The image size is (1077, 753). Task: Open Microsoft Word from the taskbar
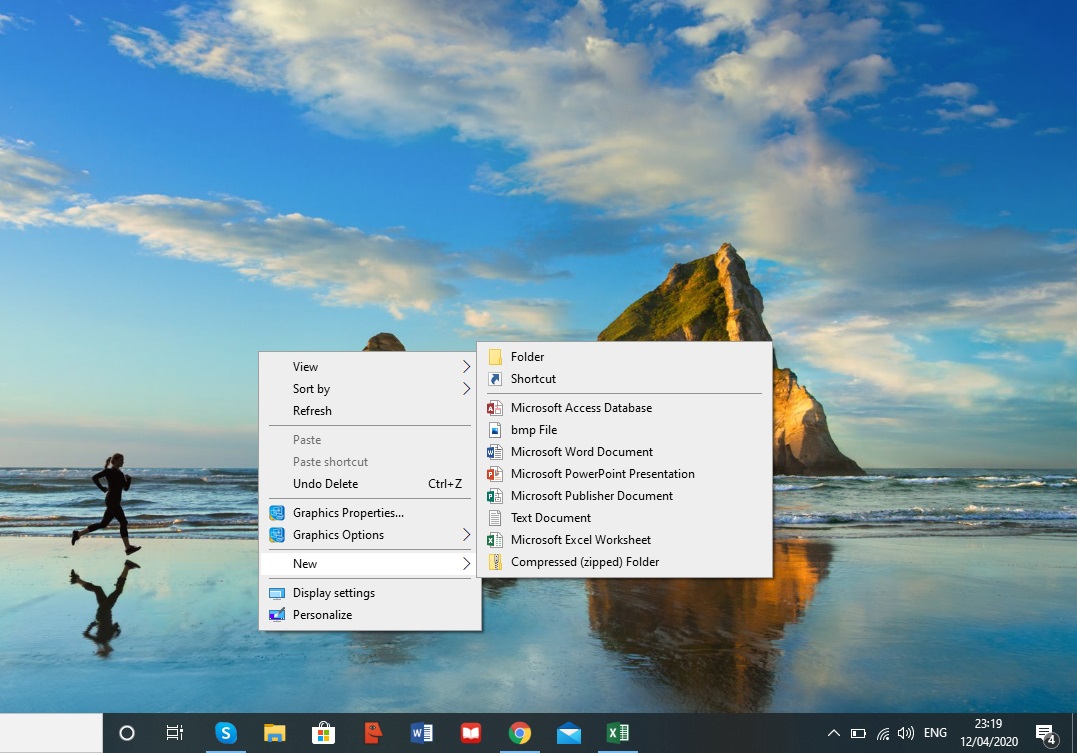click(x=421, y=732)
